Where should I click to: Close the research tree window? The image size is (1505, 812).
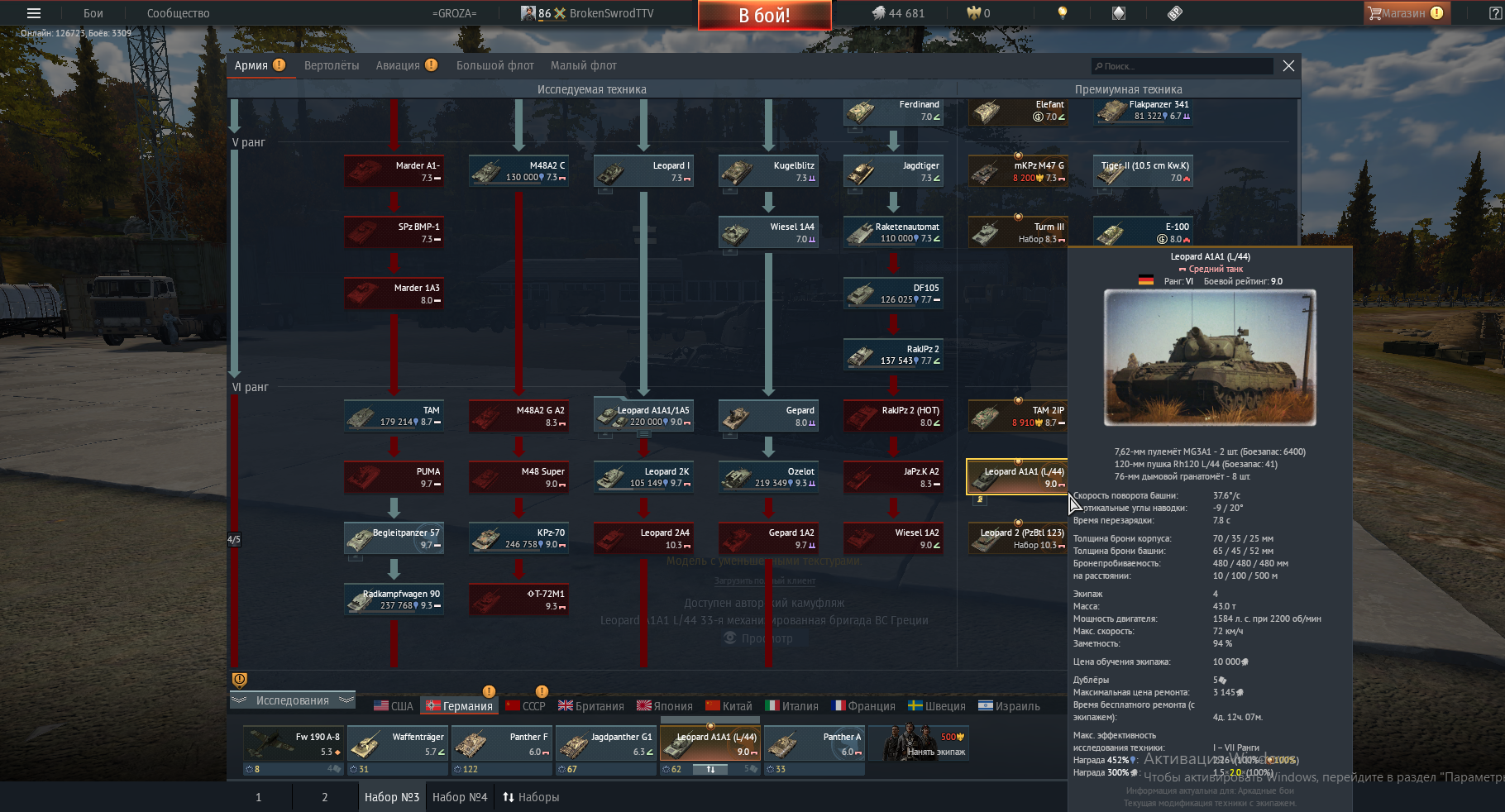pyautogui.click(x=1288, y=66)
